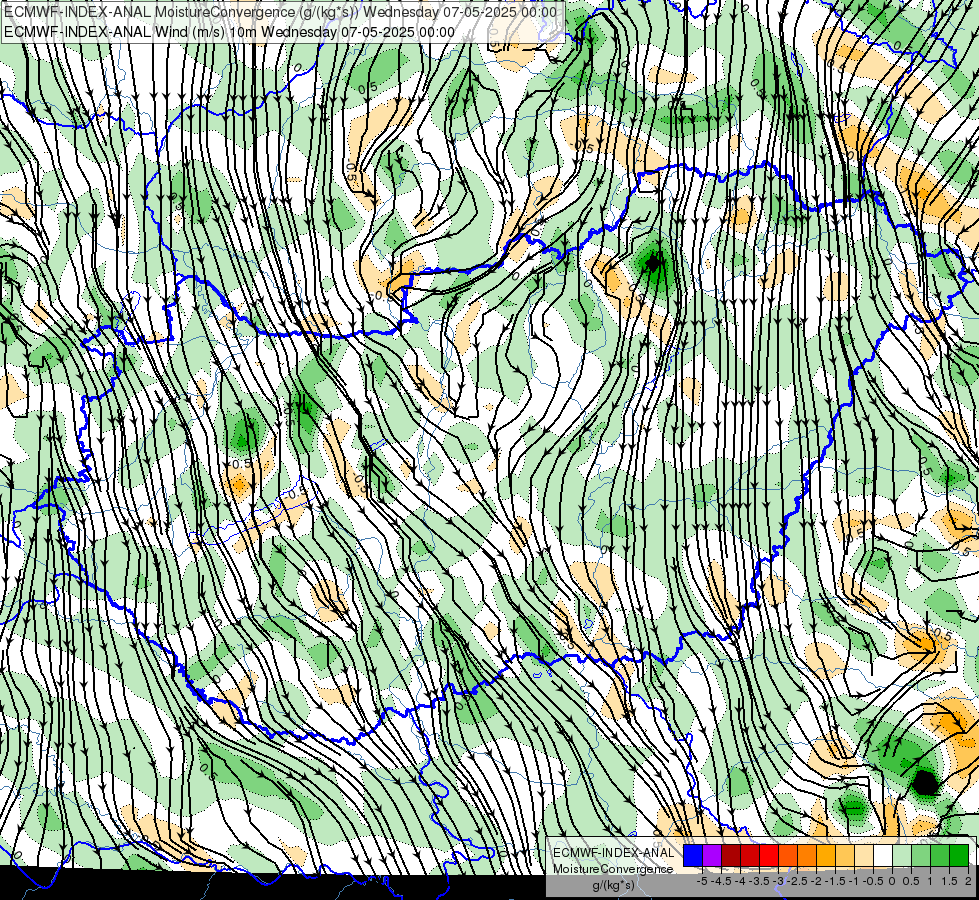979x900 pixels.
Task: Click the legend scale value -4.5
Action: (x=721, y=881)
